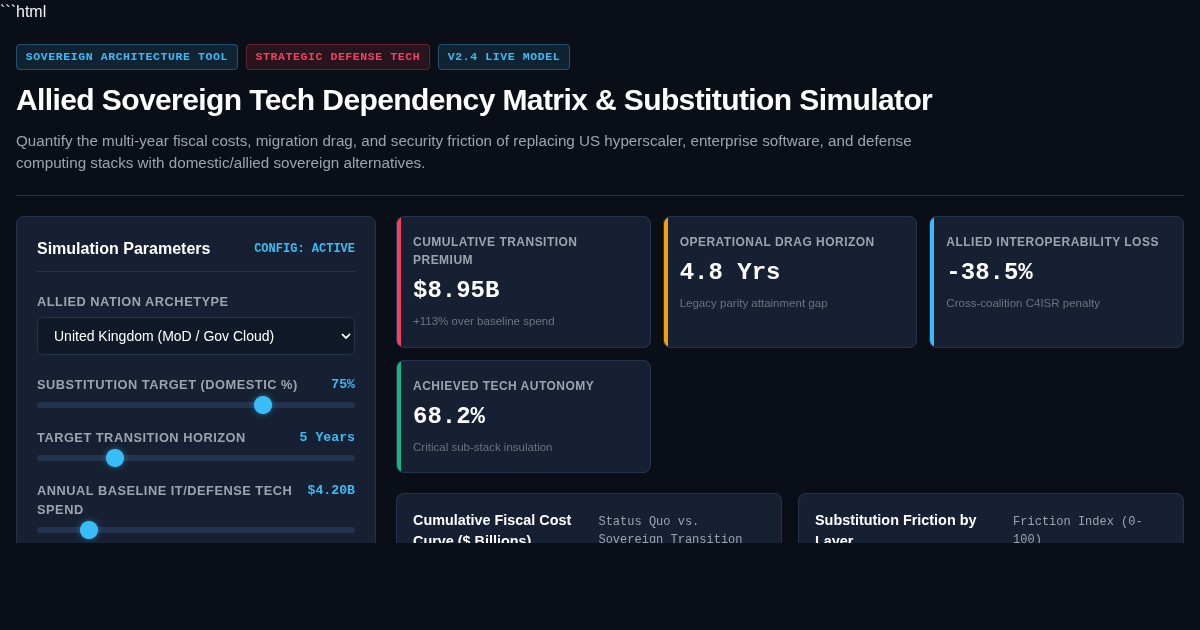Select the Cumulative Transition Premium card
This screenshot has height=630, width=1200.
coord(524,282)
